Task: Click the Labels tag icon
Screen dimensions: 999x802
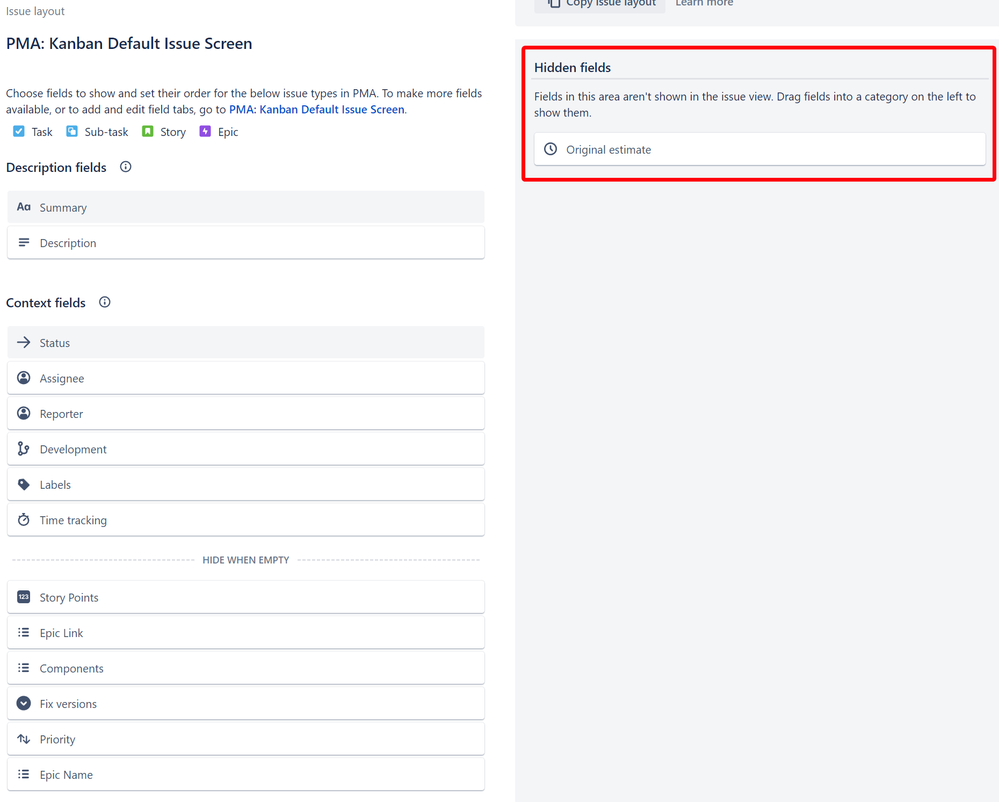Action: click(24, 484)
